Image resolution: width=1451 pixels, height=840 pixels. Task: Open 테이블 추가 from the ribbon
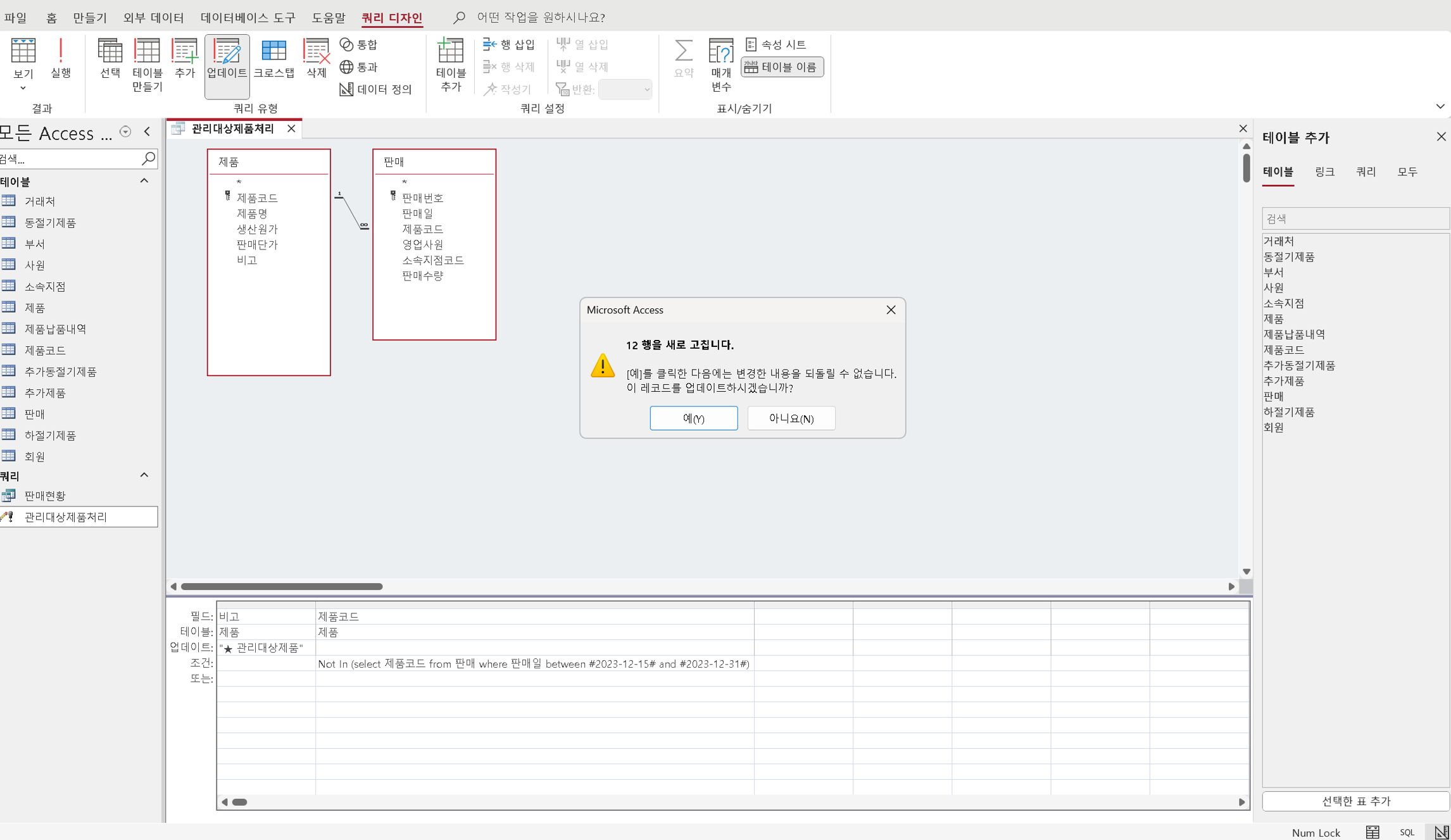(x=451, y=65)
